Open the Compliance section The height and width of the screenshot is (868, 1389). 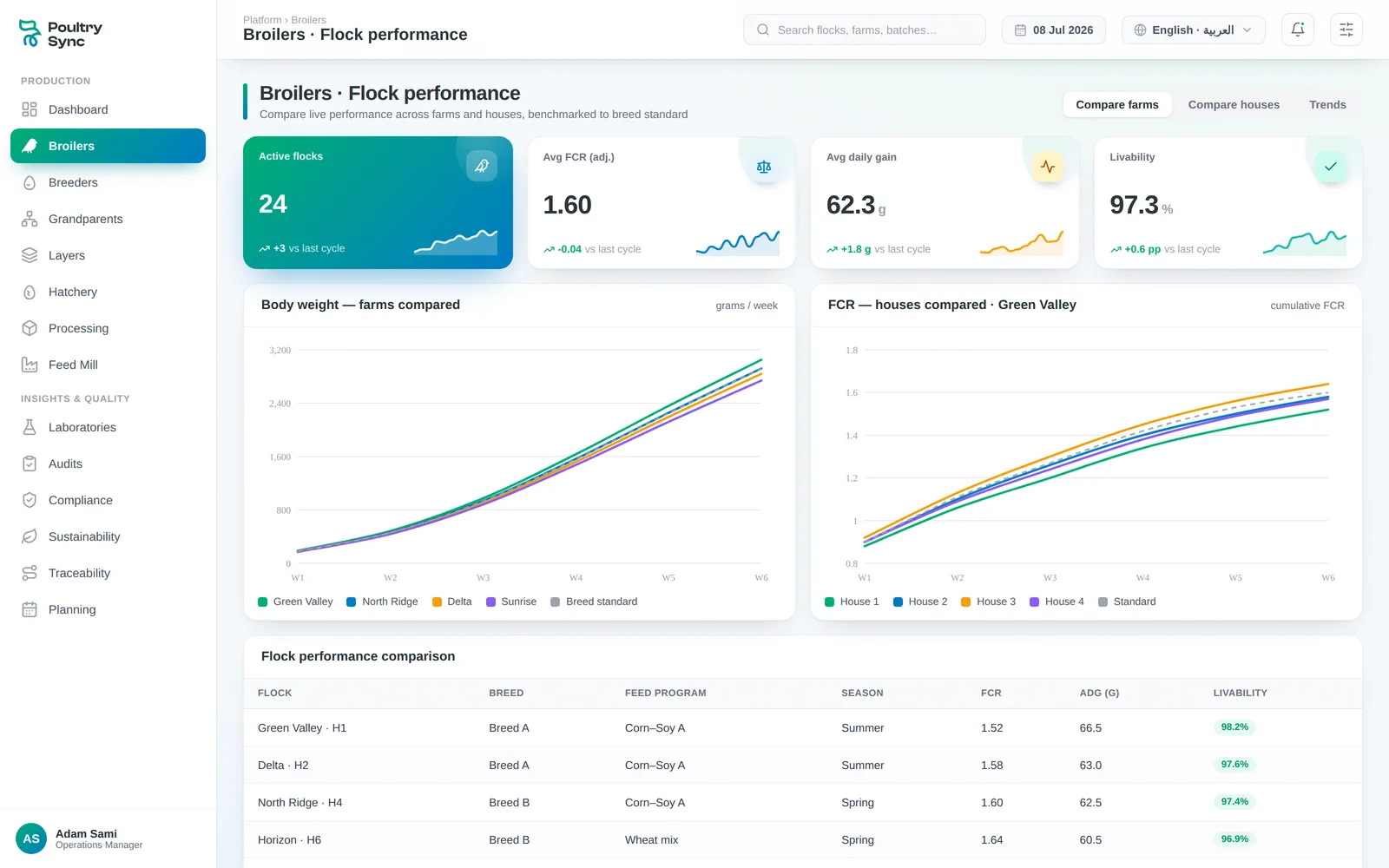[x=108, y=500]
